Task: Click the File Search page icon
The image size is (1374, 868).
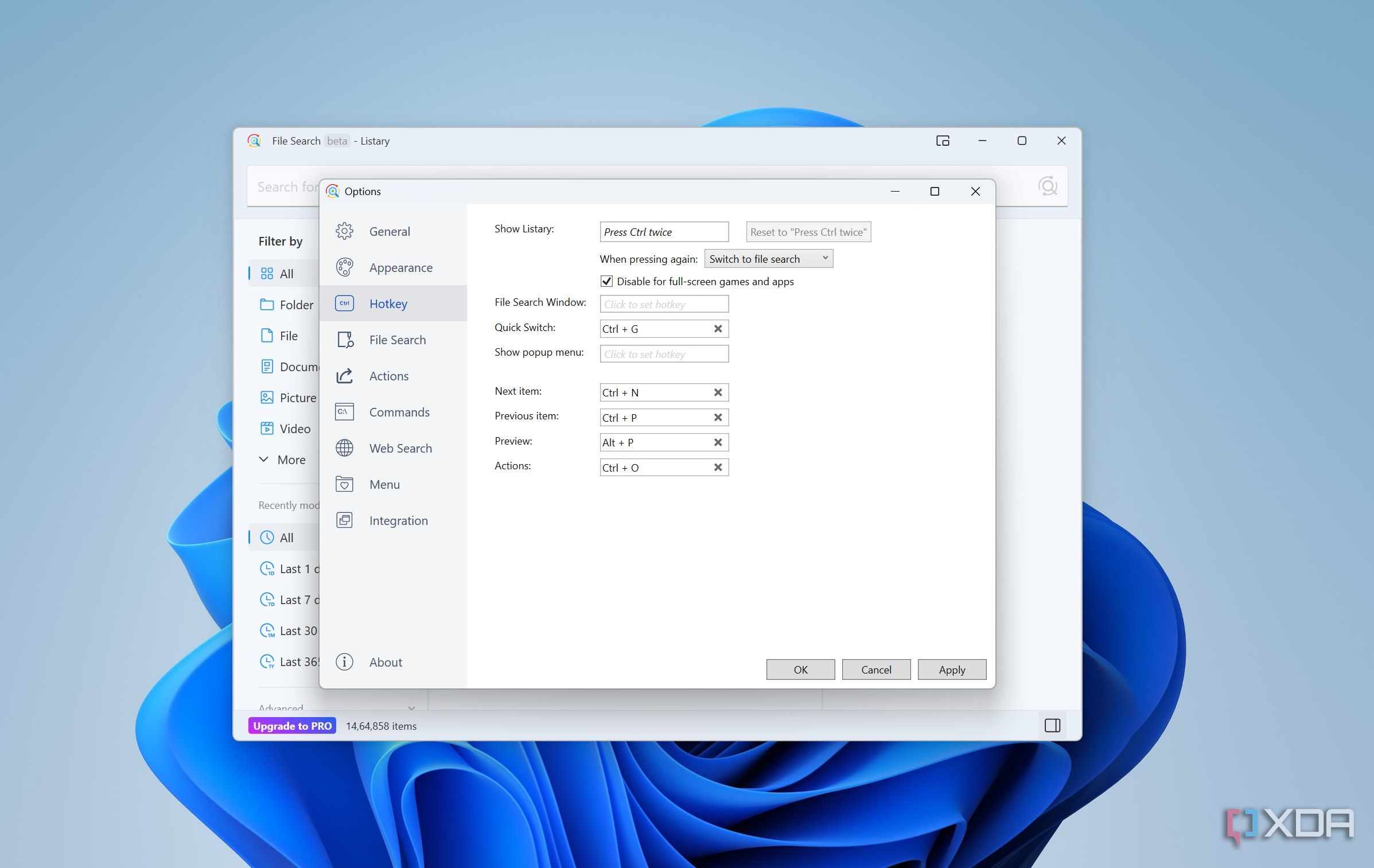Action: pos(345,340)
